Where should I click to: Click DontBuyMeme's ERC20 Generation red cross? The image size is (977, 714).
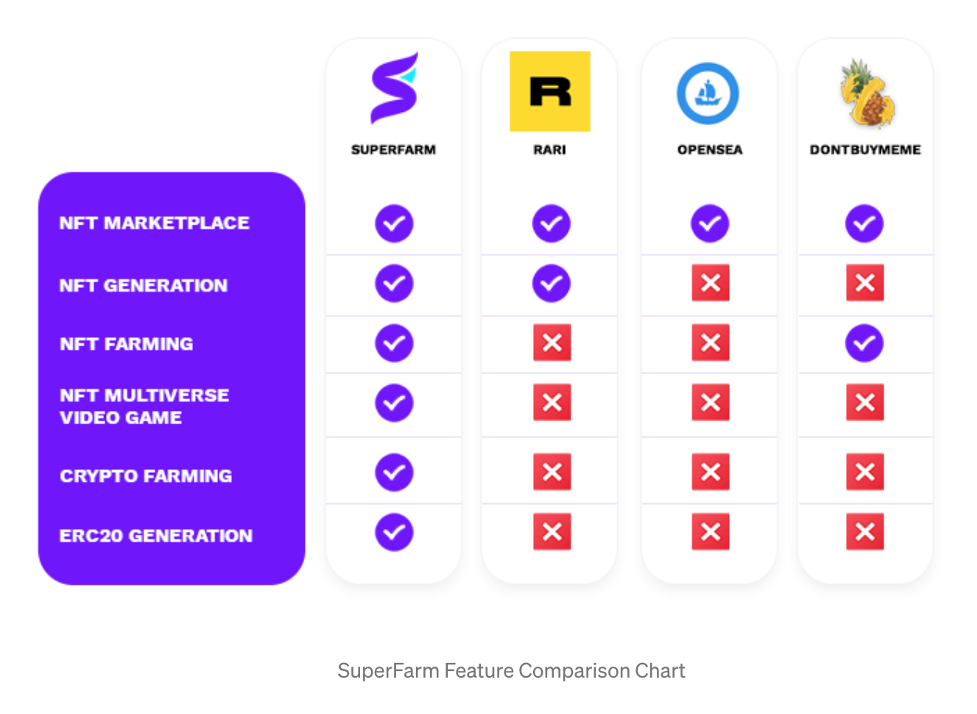coord(865,531)
